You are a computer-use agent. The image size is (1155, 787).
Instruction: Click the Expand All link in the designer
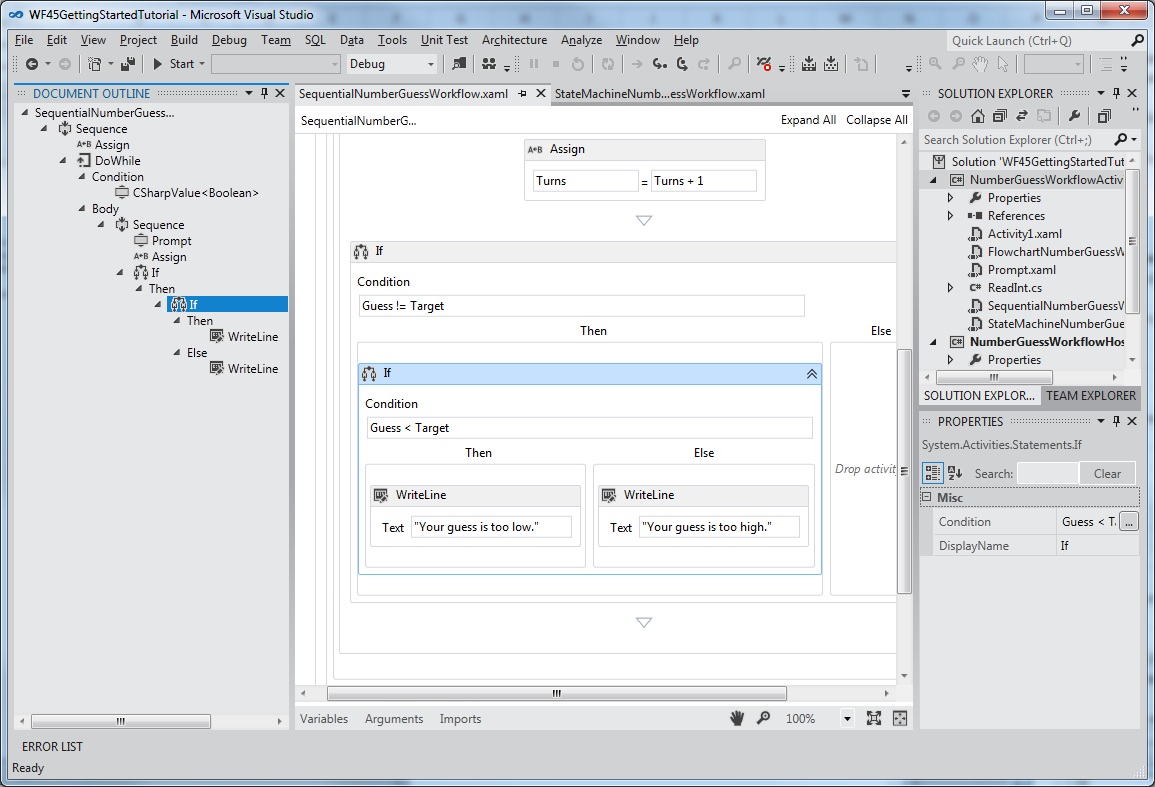(808, 119)
